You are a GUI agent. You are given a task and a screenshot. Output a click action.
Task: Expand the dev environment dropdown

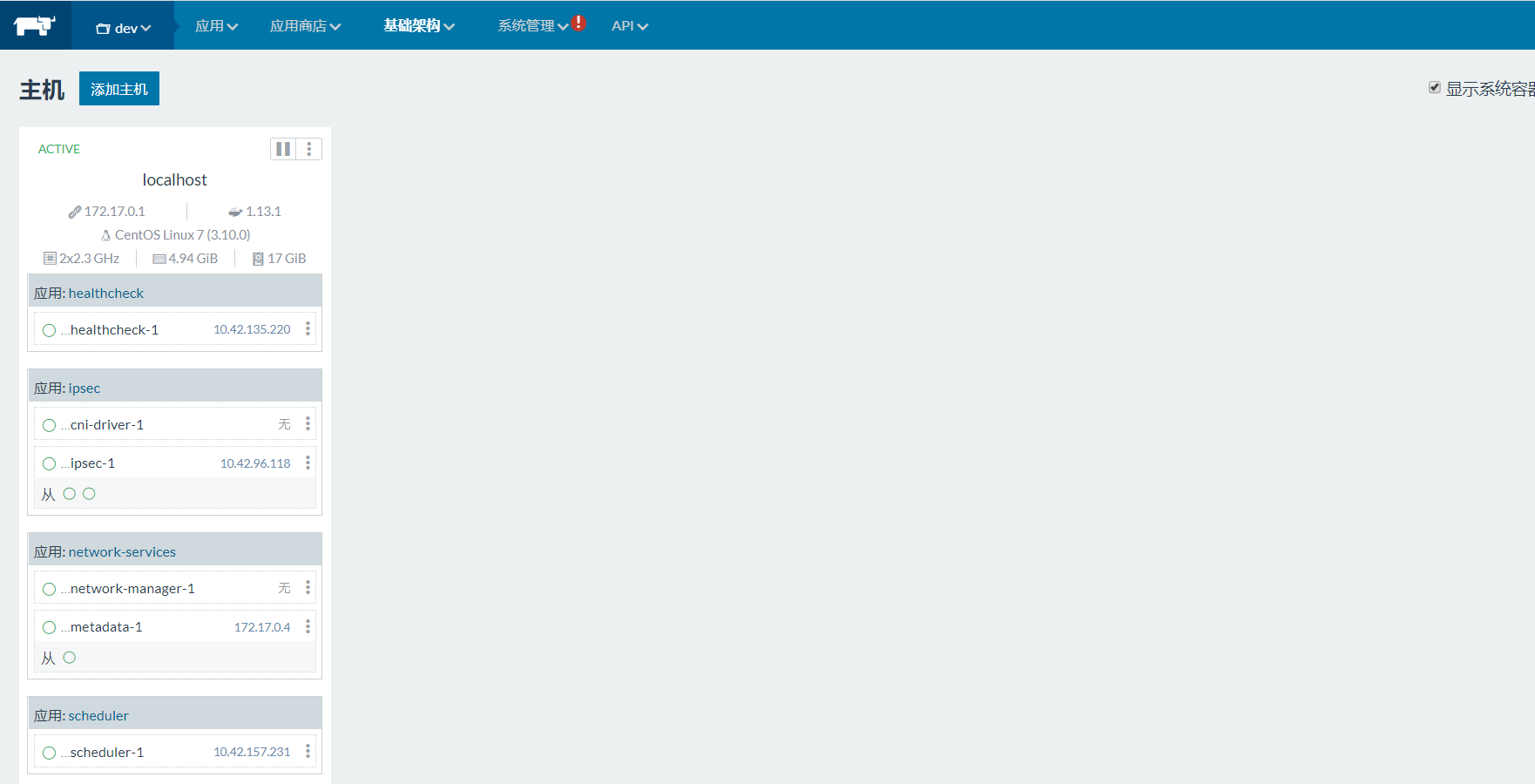(123, 28)
